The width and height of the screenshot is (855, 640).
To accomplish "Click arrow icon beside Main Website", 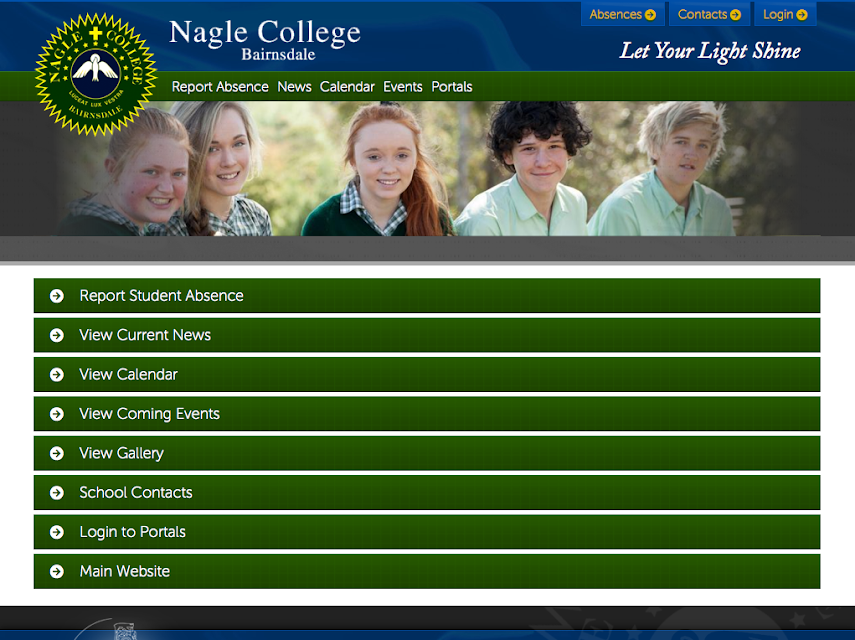I will 57,571.
